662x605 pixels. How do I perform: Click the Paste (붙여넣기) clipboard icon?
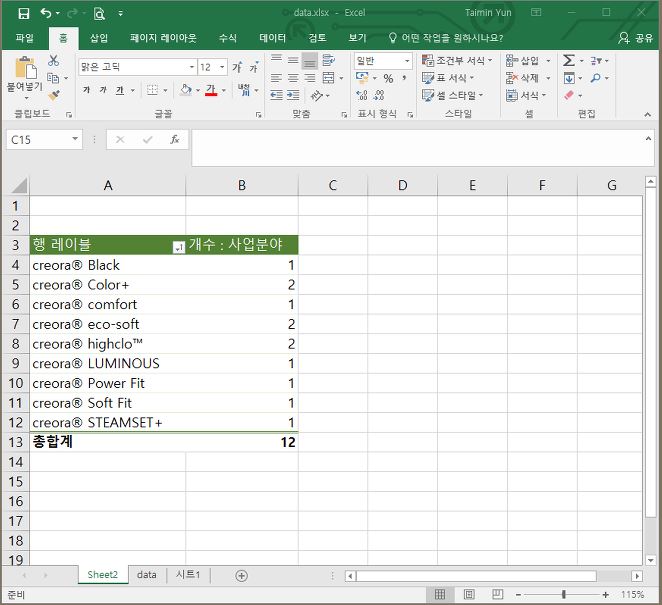click(x=25, y=68)
